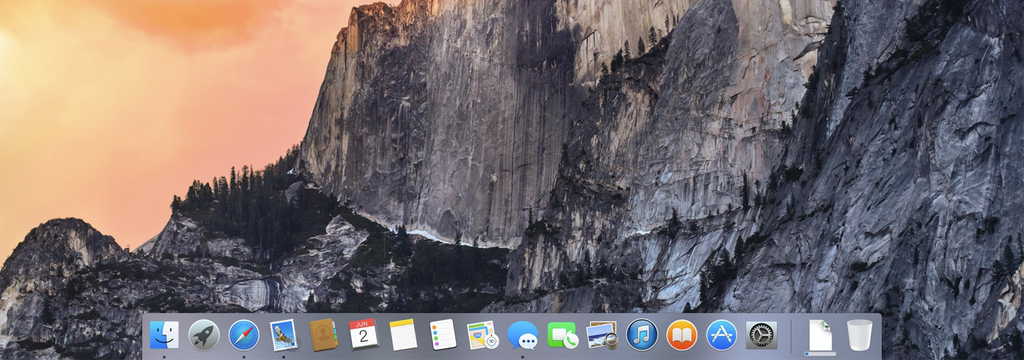The width and height of the screenshot is (1024, 360).
Task: Open Finder from the Dock
Action: click(164, 335)
